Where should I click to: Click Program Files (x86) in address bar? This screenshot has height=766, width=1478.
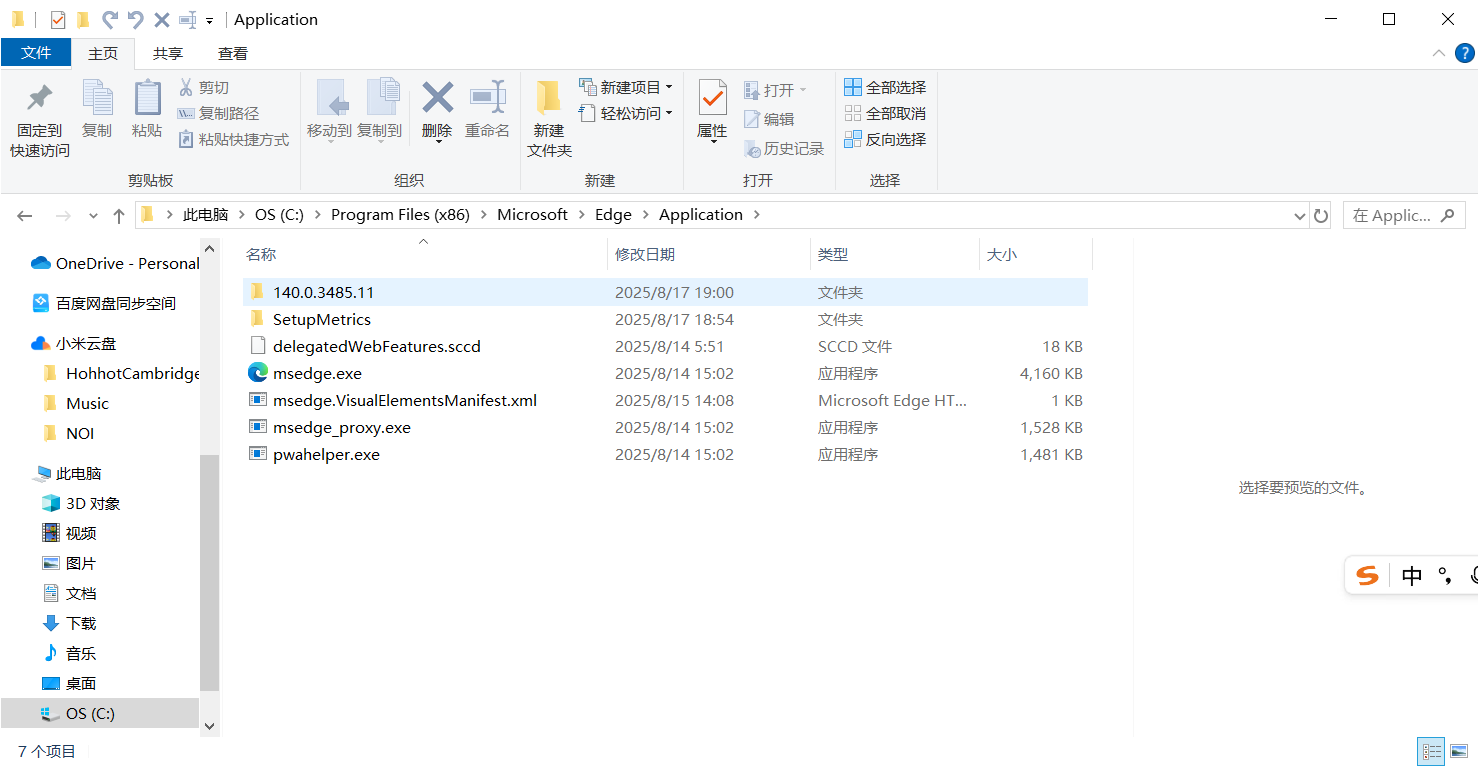400,215
